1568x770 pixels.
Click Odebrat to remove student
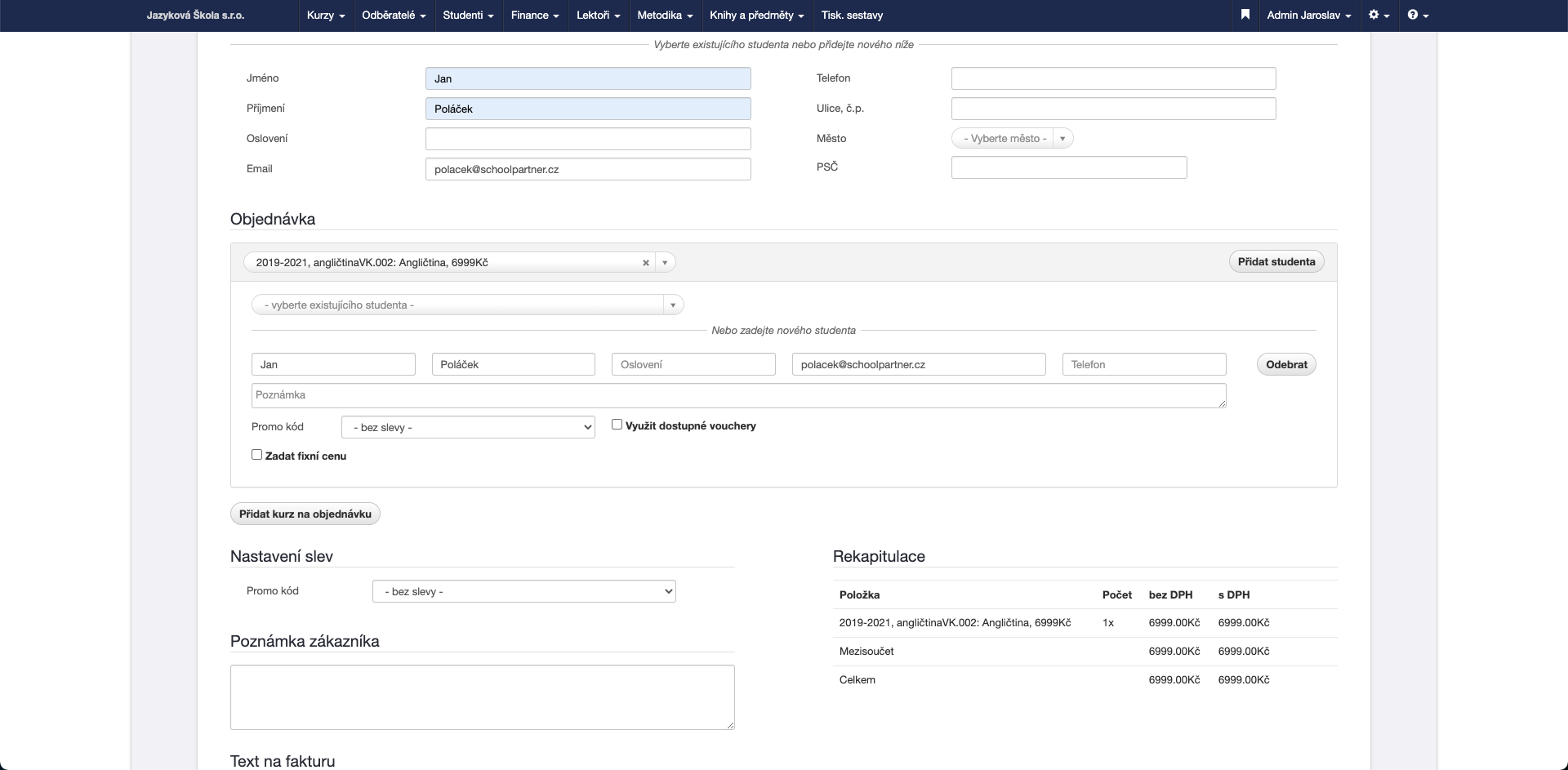(1286, 364)
